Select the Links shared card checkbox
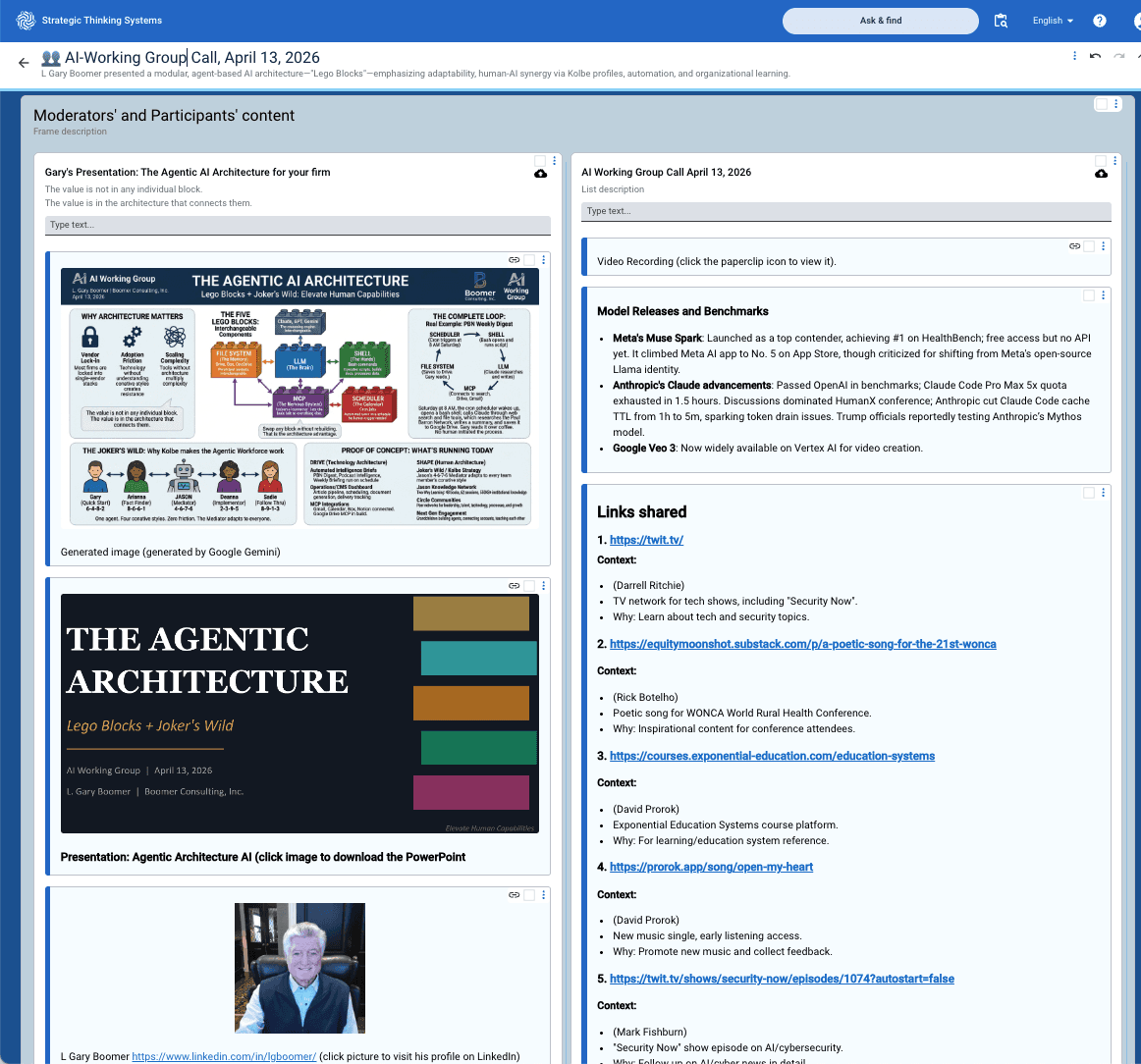Viewport: 1141px width, 1064px height. (1089, 493)
